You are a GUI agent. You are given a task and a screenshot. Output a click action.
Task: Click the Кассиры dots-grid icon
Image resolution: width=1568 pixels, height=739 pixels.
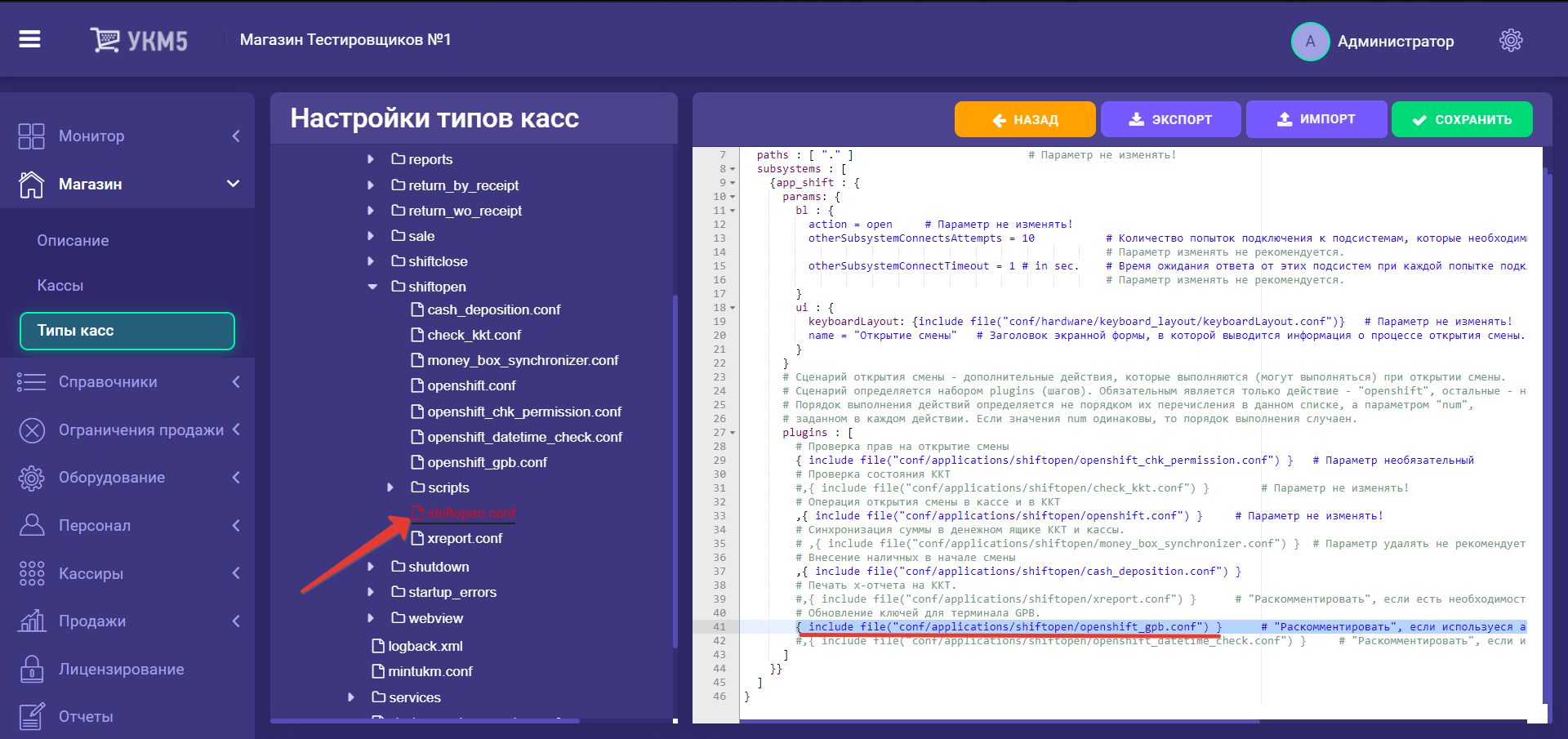click(32, 573)
